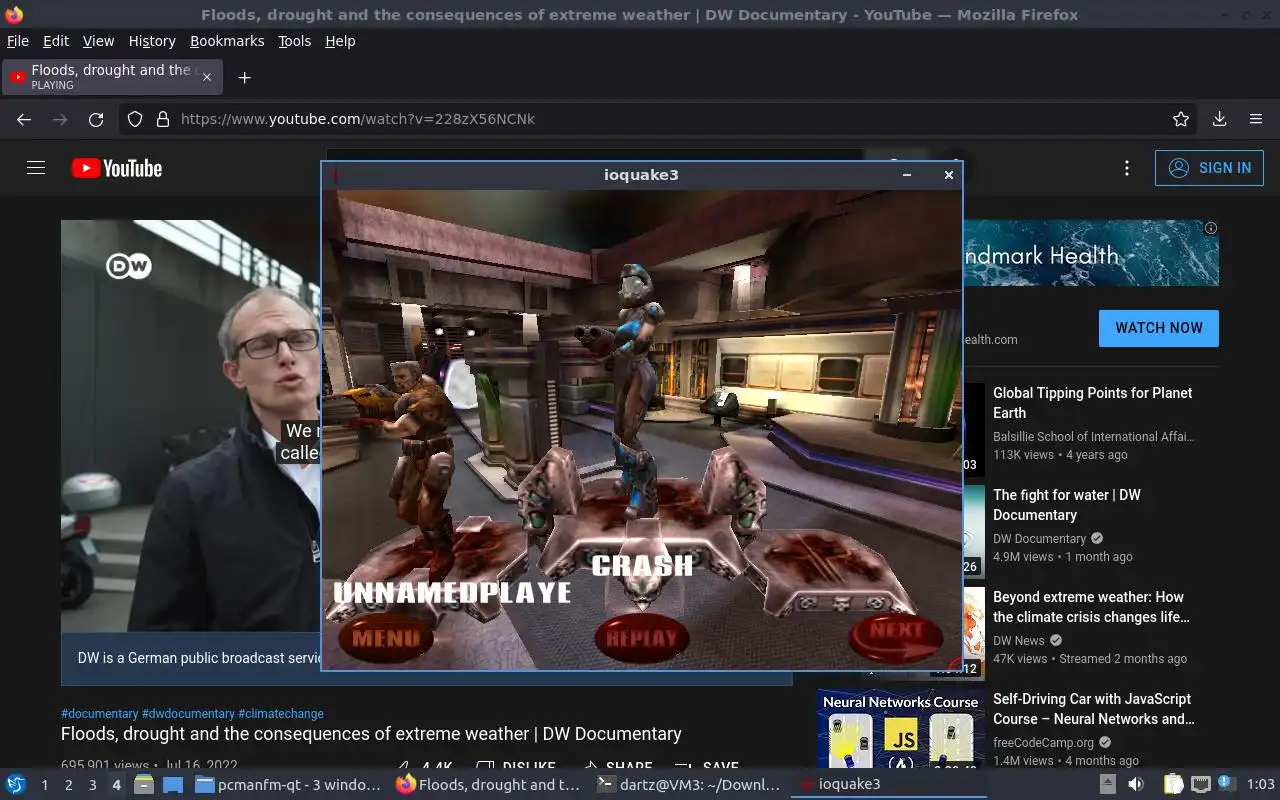This screenshot has width=1280, height=800.
Task: Go to the YouTube home logo
Action: tap(117, 168)
